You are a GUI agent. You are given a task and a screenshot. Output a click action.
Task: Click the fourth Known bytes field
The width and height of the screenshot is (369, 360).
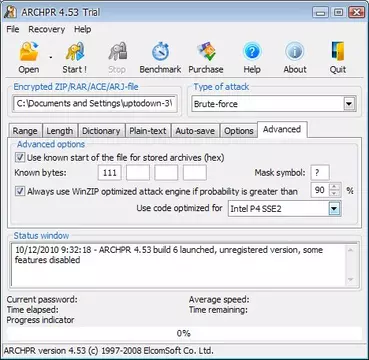click(195, 173)
